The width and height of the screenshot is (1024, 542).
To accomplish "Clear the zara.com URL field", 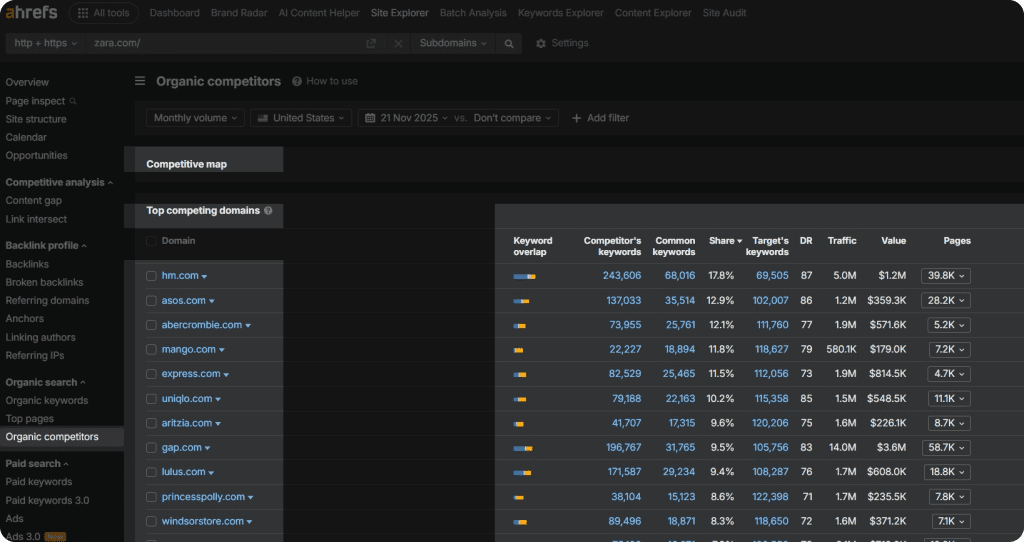I will coord(398,43).
